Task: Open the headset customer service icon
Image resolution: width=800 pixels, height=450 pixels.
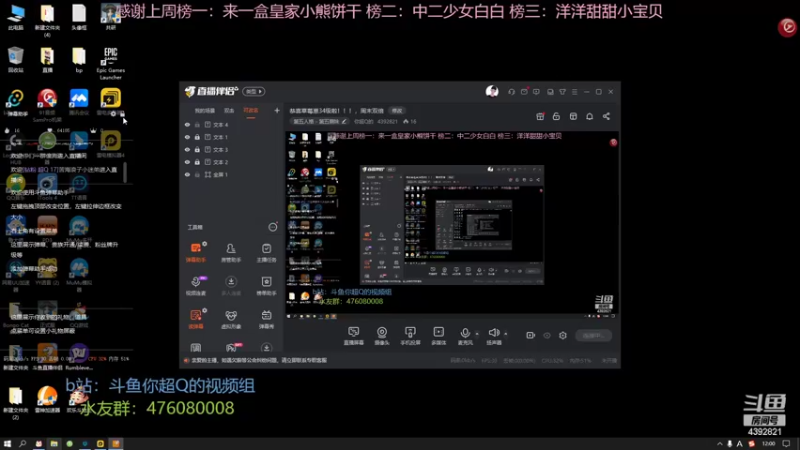Action: [511, 92]
